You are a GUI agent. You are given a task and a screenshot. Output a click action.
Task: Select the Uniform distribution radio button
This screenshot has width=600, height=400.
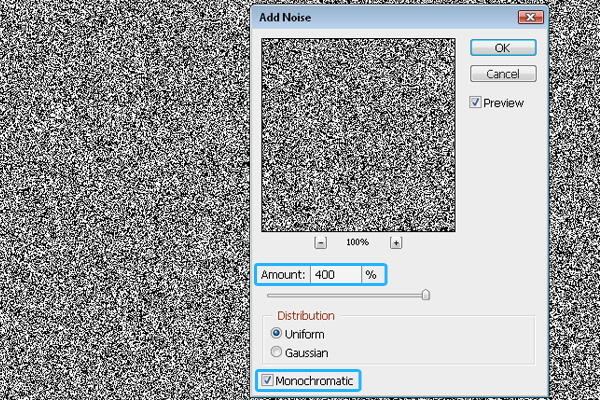pos(276,334)
